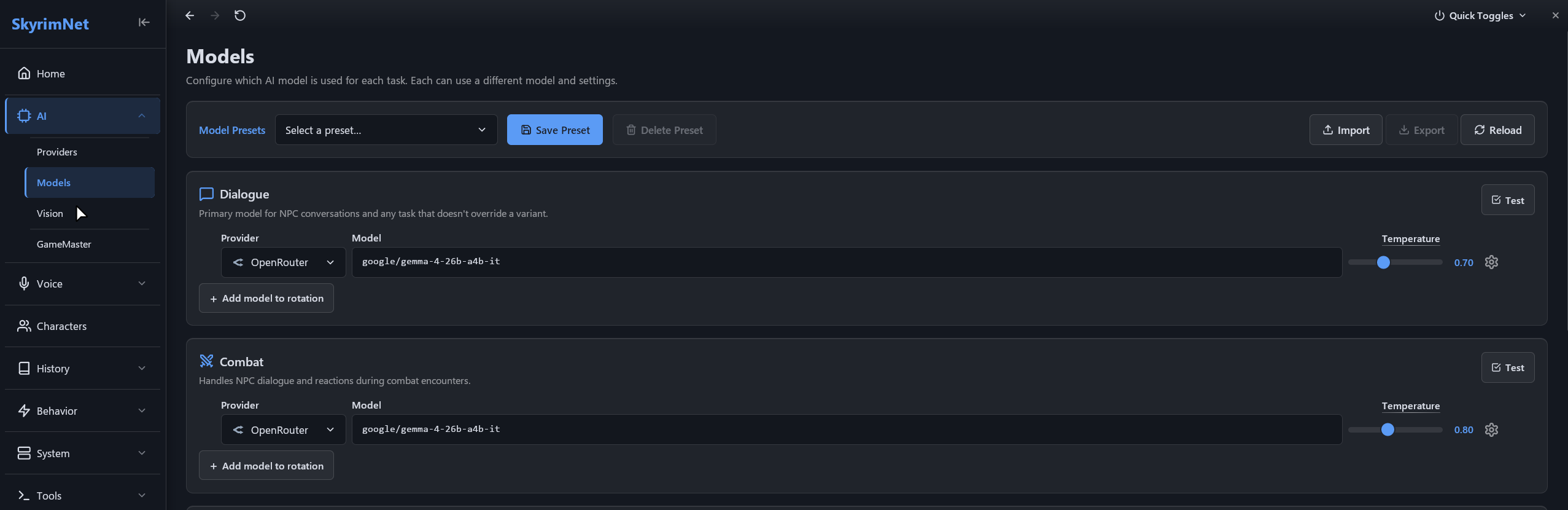Open Dialogue model settings gear icon

click(x=1491, y=262)
